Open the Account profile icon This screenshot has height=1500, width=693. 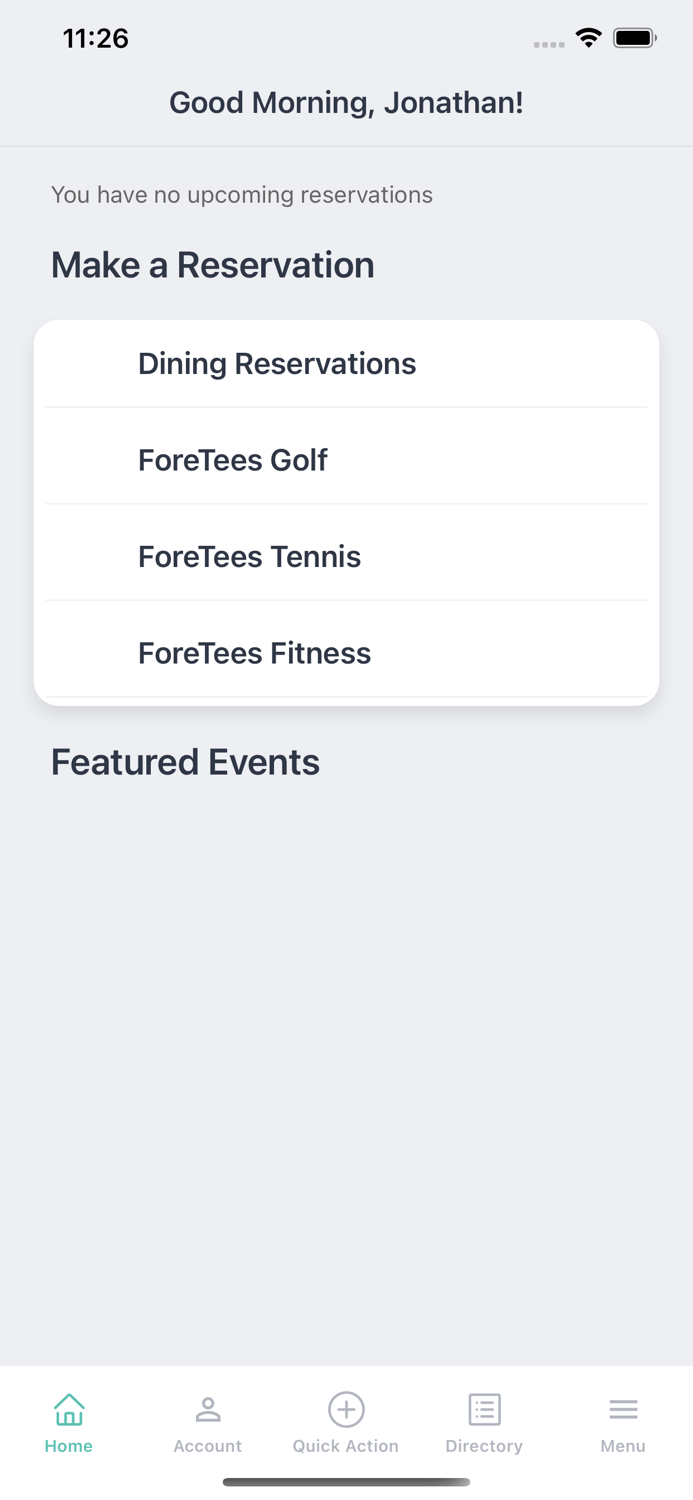208,1408
